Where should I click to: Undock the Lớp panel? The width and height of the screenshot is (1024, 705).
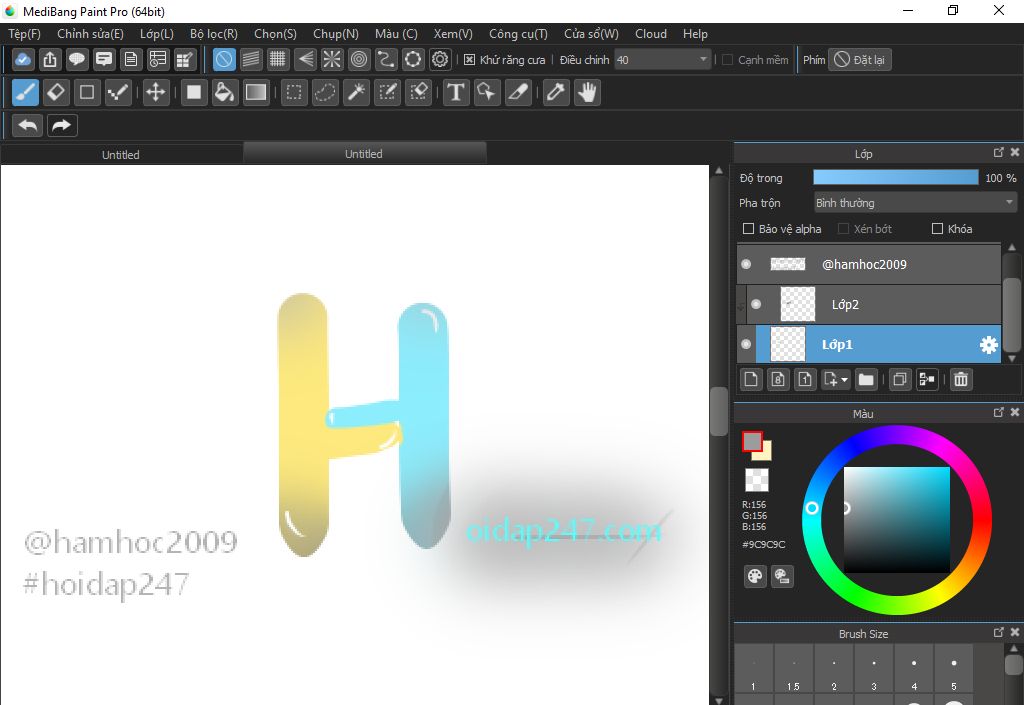tap(999, 152)
